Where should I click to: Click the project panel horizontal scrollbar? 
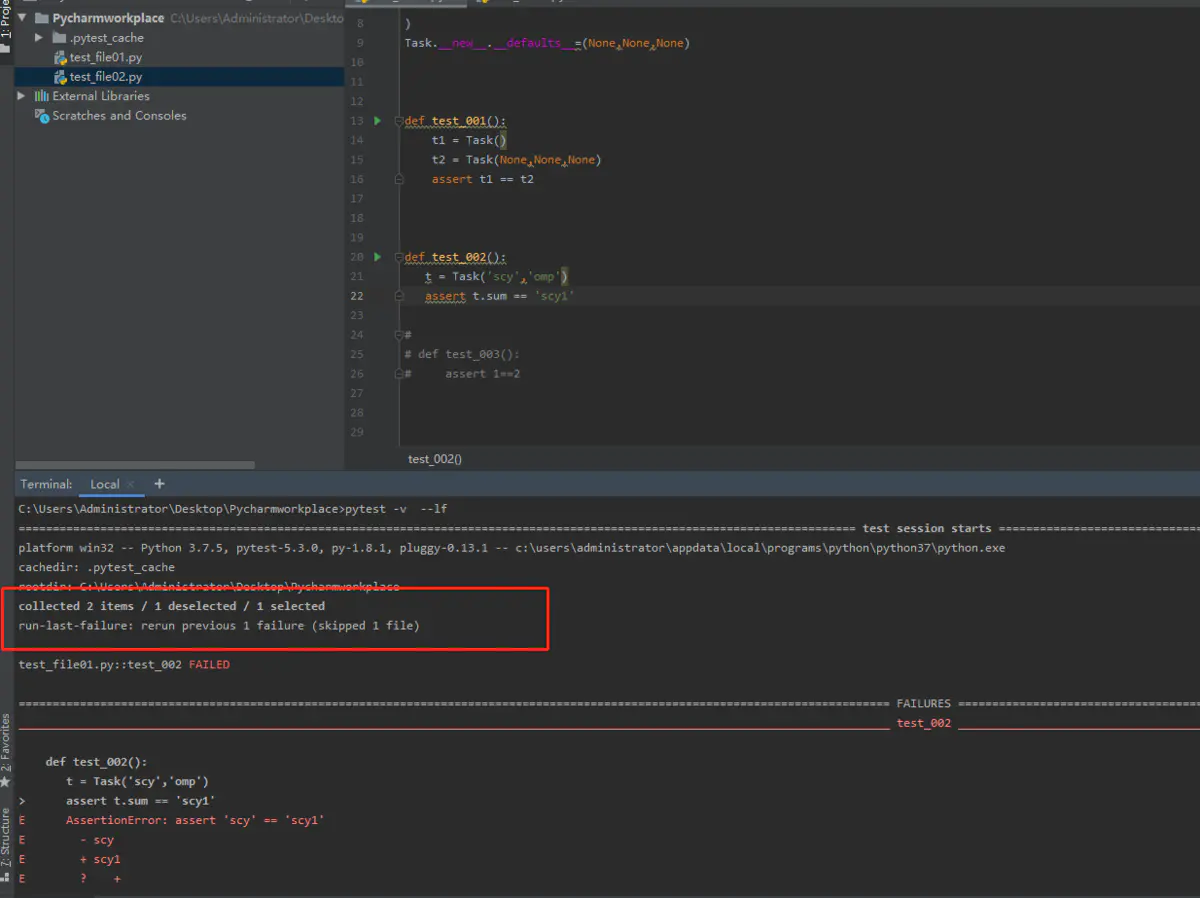135,465
